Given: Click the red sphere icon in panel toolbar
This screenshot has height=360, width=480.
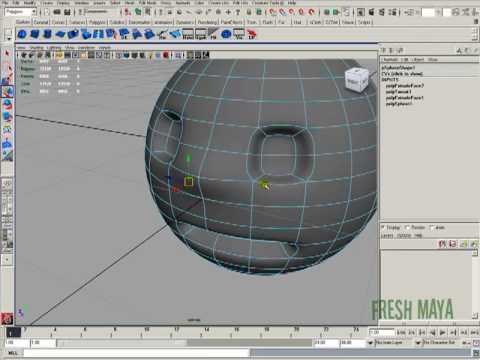Looking at the screenshot, I should (166, 55).
